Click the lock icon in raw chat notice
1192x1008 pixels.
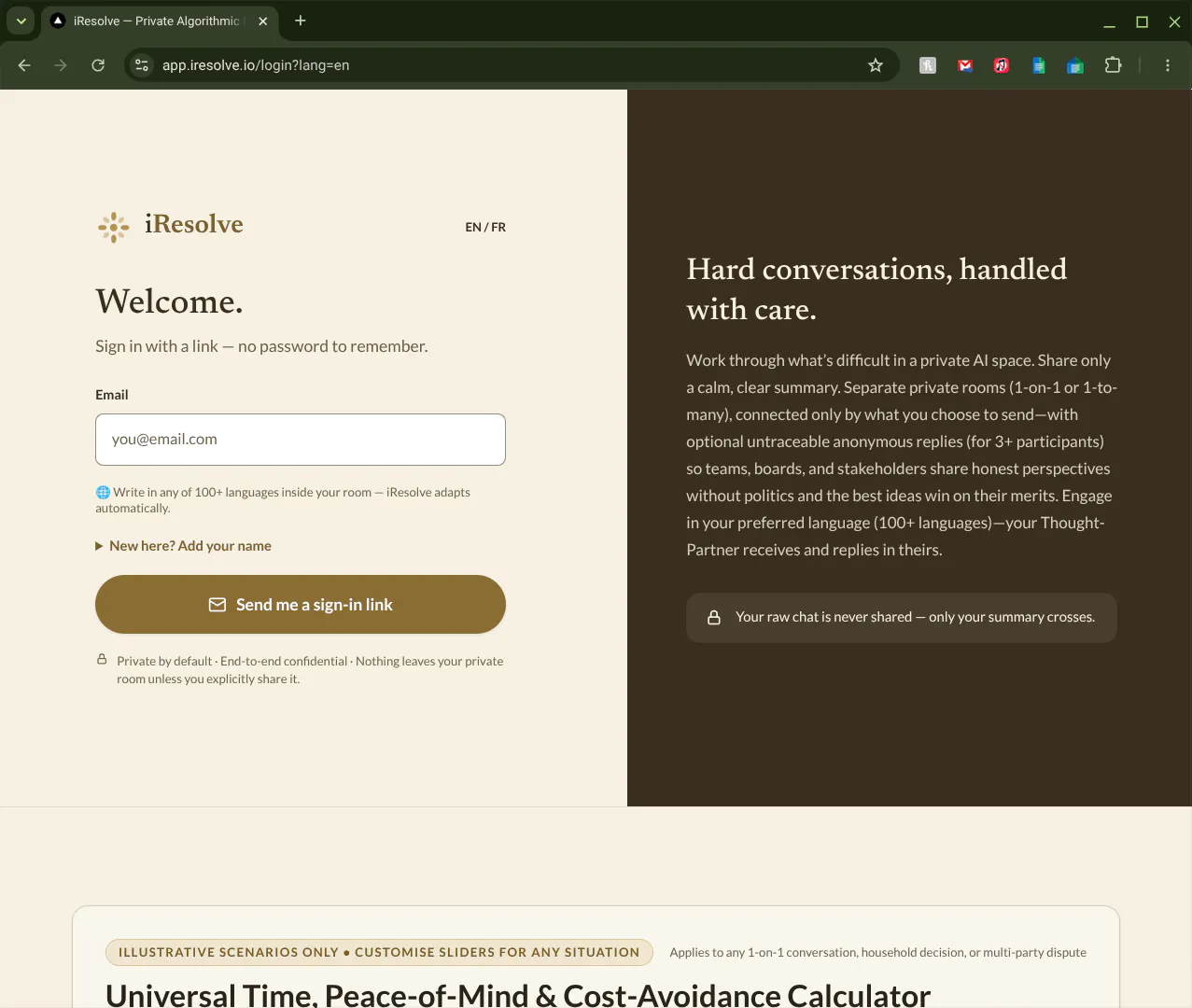[x=714, y=618]
